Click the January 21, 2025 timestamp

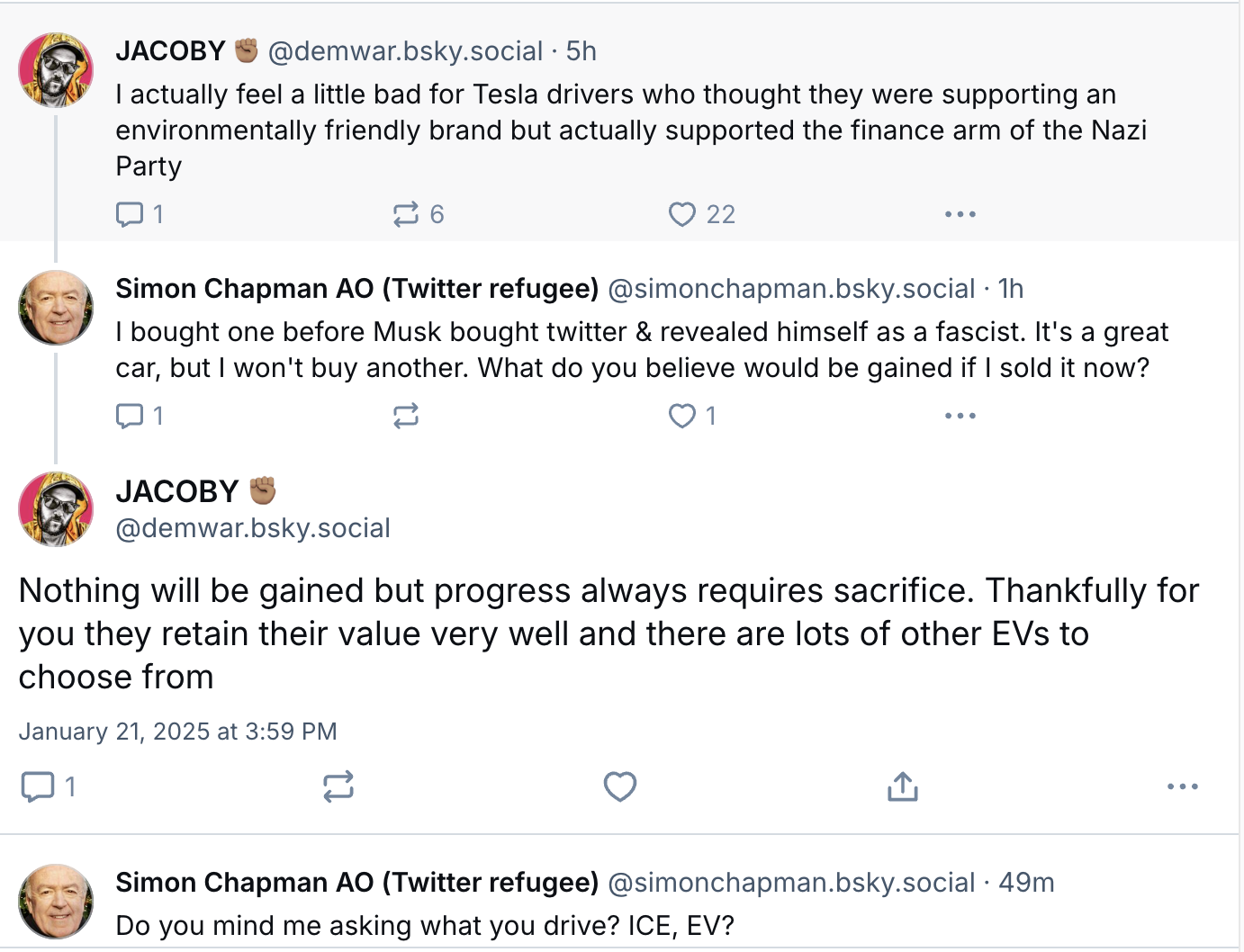(x=177, y=732)
